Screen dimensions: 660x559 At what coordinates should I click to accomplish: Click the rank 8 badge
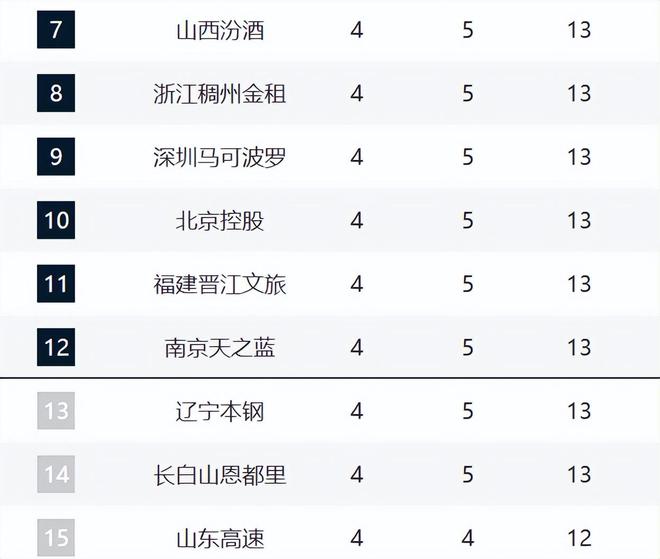[x=56, y=93]
